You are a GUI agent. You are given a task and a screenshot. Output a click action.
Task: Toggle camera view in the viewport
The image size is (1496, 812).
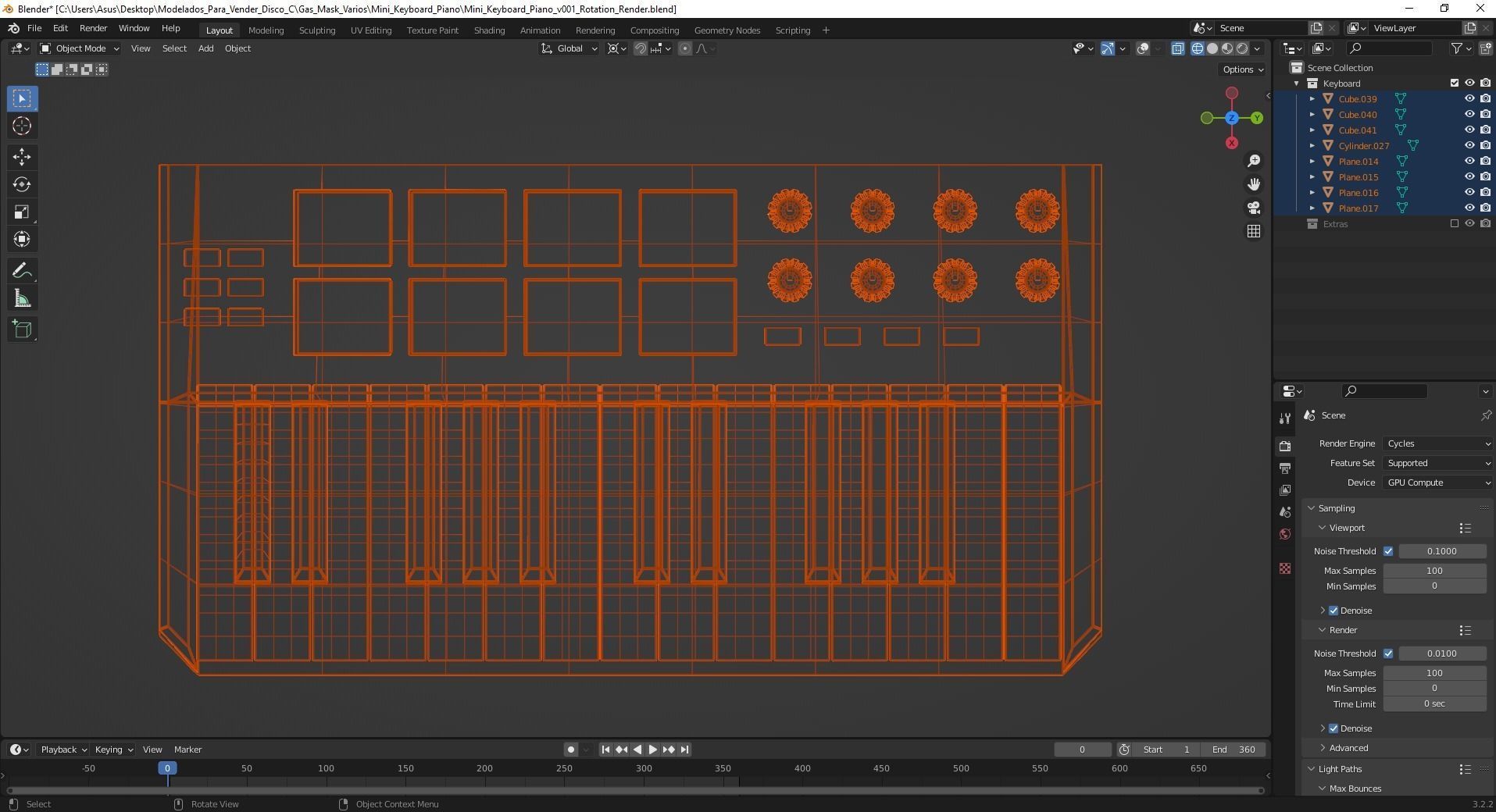coord(1254,208)
